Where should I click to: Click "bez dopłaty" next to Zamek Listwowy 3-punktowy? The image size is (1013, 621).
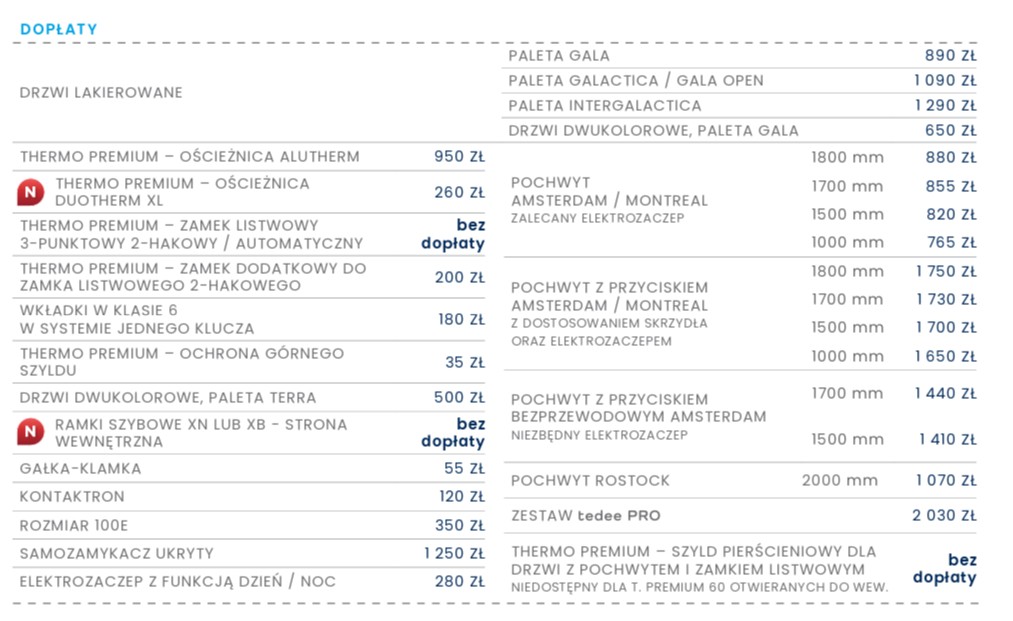tap(453, 234)
